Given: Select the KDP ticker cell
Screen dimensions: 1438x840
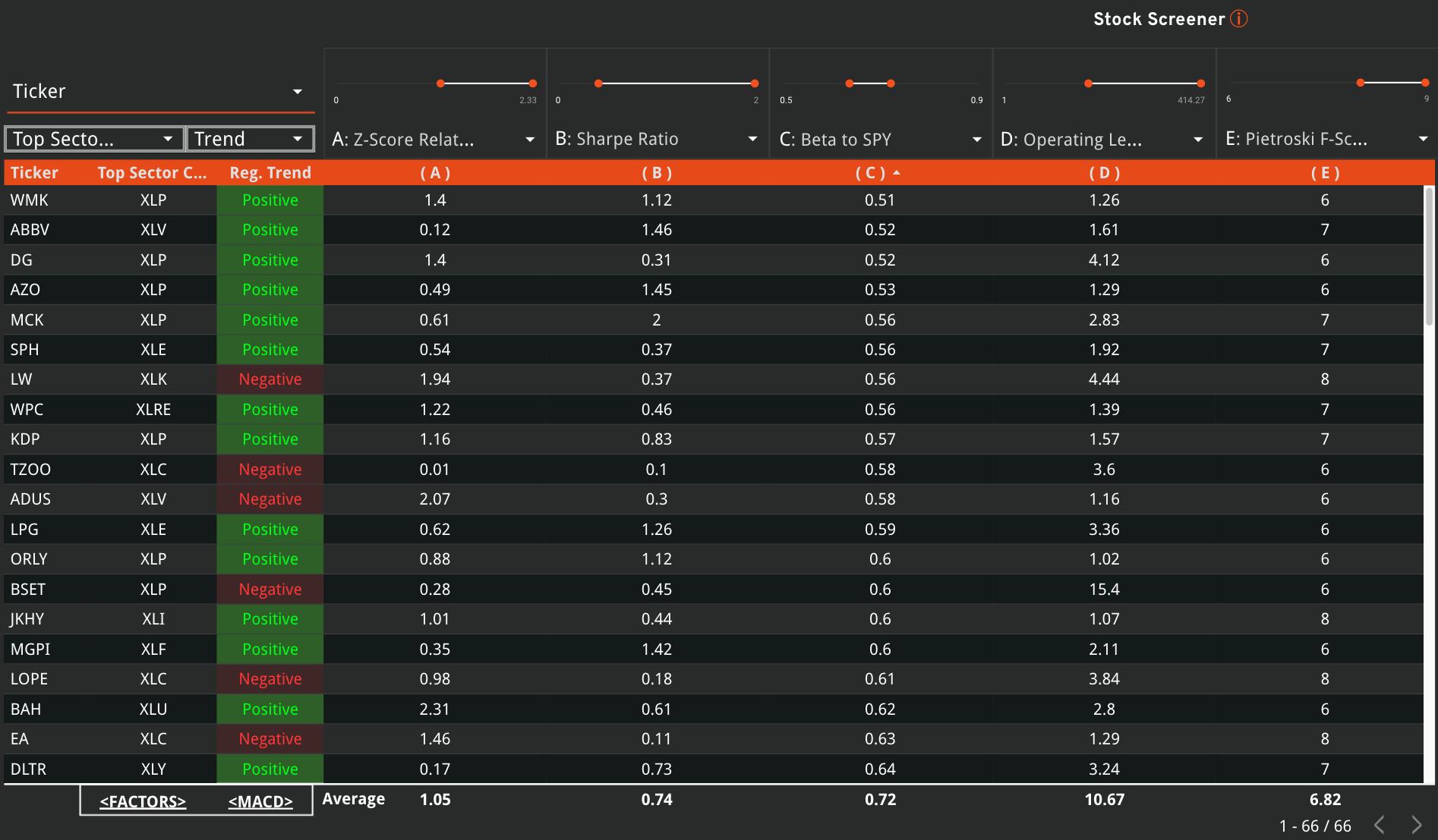Looking at the screenshot, I should [25, 439].
